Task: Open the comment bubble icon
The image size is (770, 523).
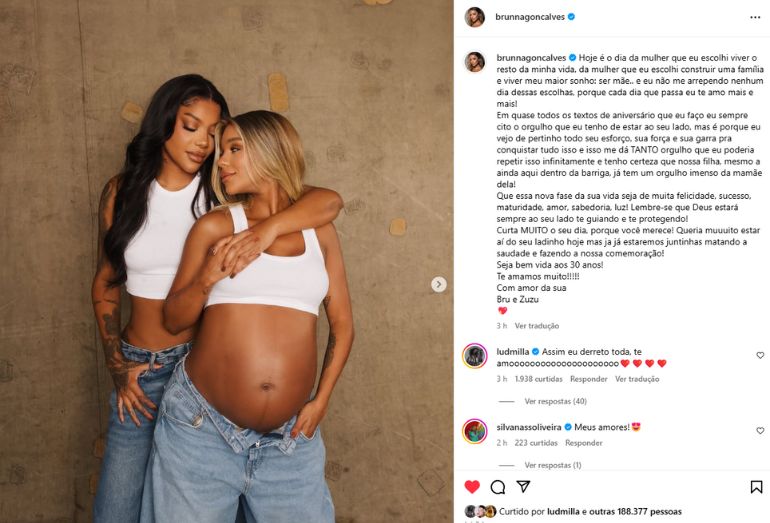Action: coord(497,487)
